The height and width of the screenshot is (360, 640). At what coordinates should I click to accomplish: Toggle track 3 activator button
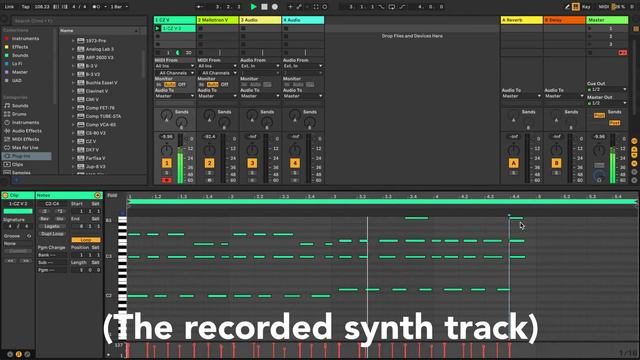252,163
